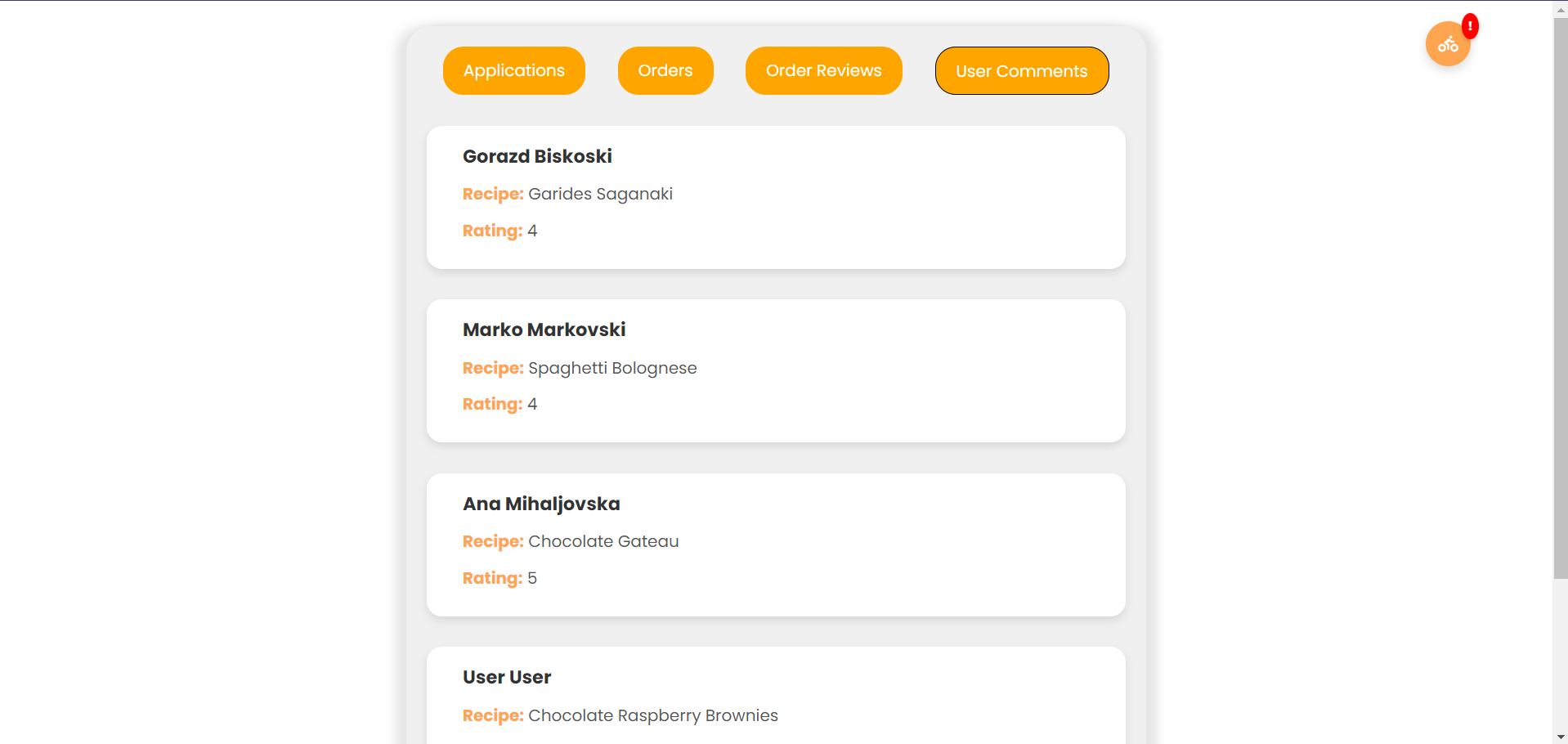1568x744 pixels.
Task: Click the User User commenter name
Action: coord(507,677)
